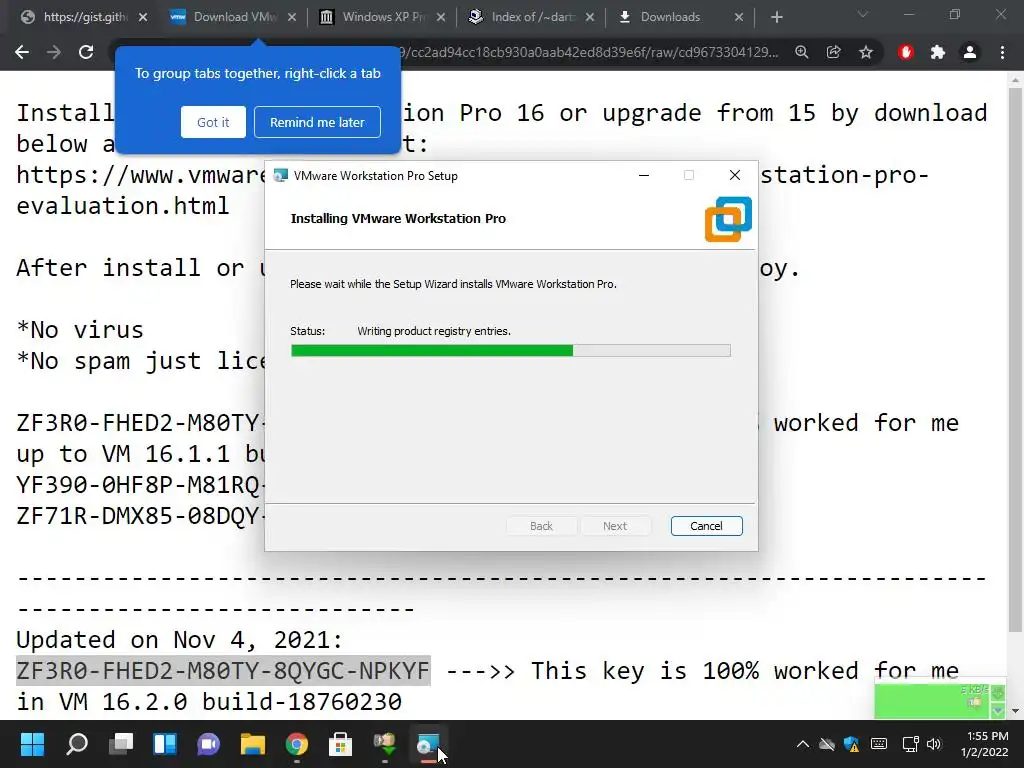Share this page via the share icon
Image resolution: width=1024 pixels, height=768 pixels.
coord(833,52)
